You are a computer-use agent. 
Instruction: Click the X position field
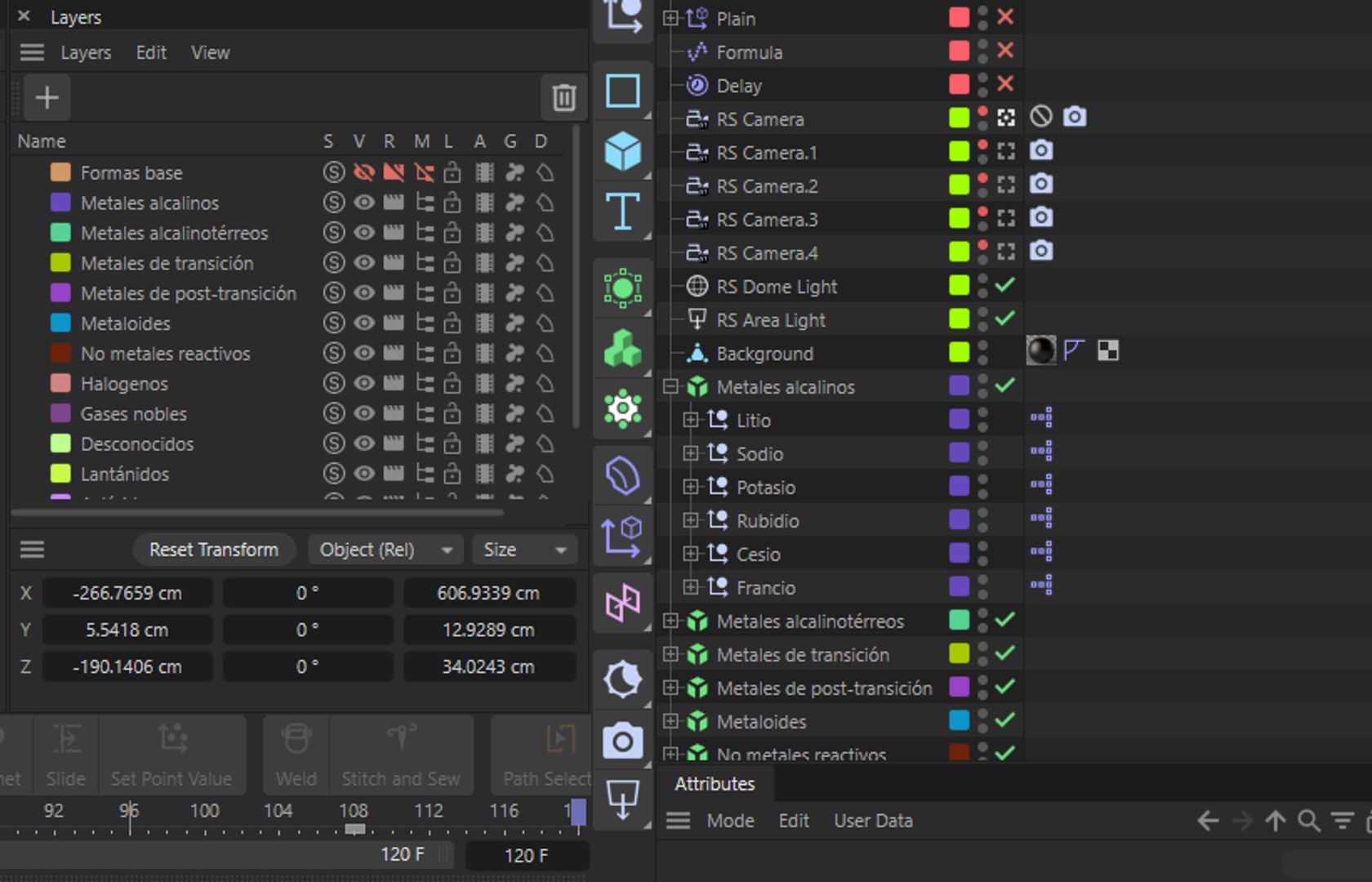point(127,593)
